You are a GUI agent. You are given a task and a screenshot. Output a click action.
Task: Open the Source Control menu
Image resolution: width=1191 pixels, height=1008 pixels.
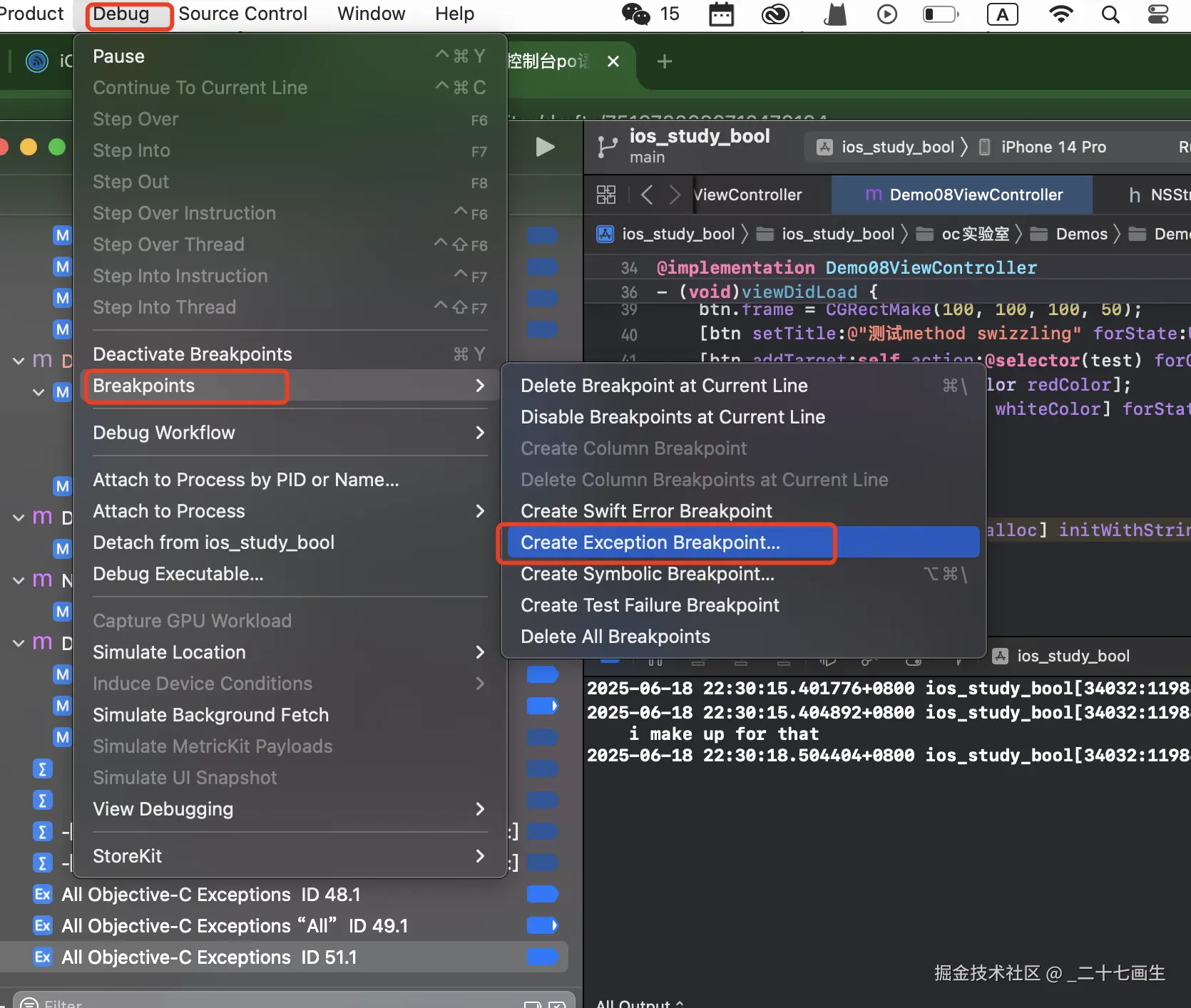click(242, 14)
